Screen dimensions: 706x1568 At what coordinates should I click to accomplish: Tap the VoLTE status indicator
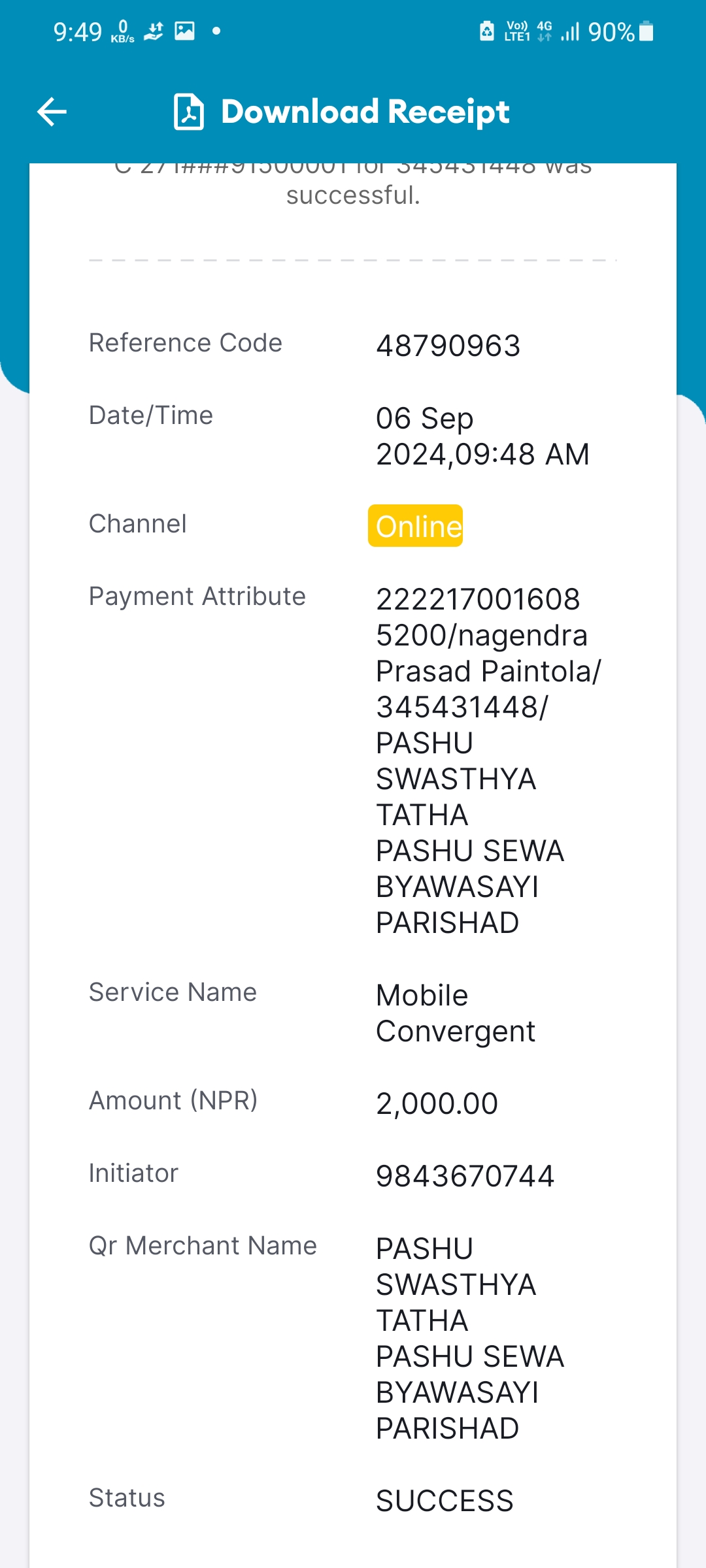pos(517,31)
